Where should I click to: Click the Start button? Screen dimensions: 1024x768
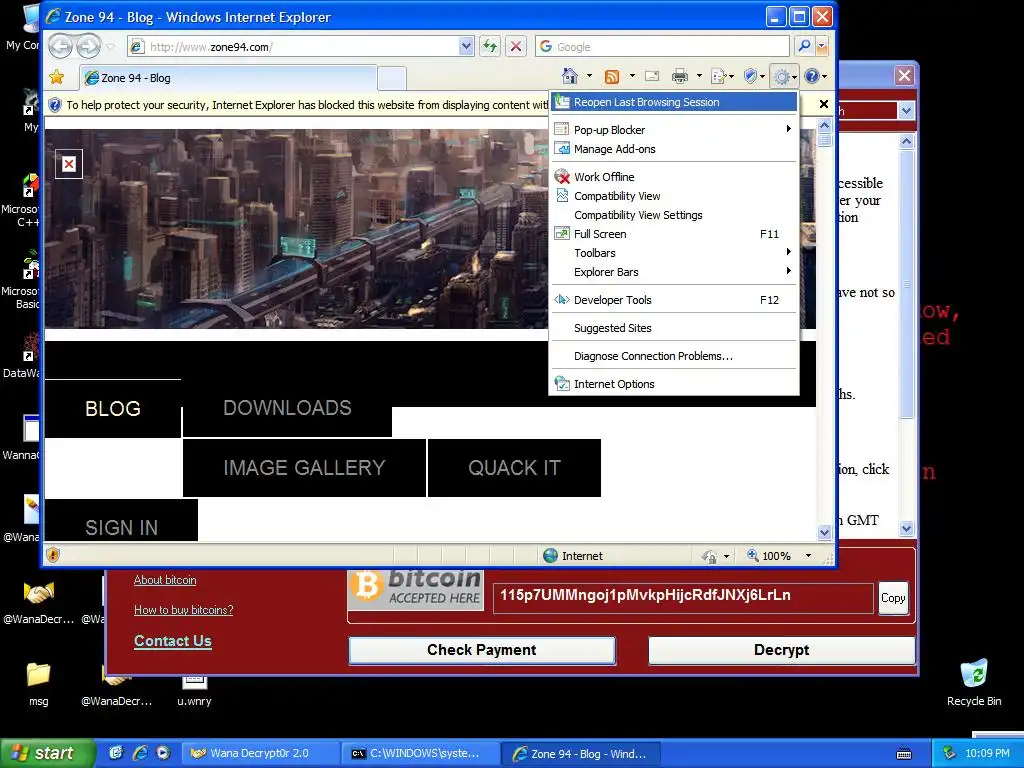(47, 753)
